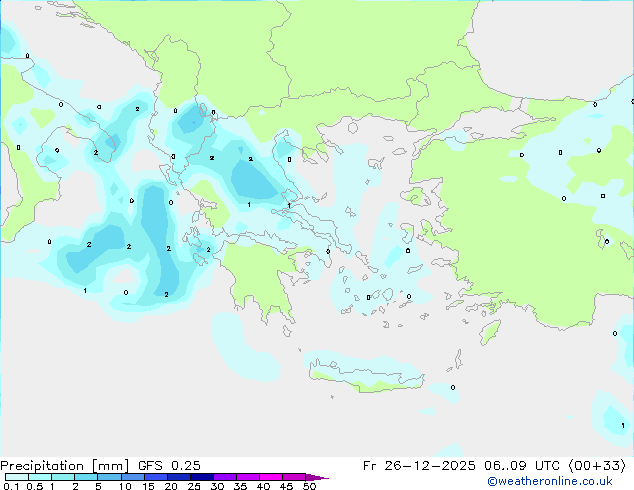Screen dimensions: 634x490
Task: Click the 35–40 mm legend color swatch
Action: 247,477
